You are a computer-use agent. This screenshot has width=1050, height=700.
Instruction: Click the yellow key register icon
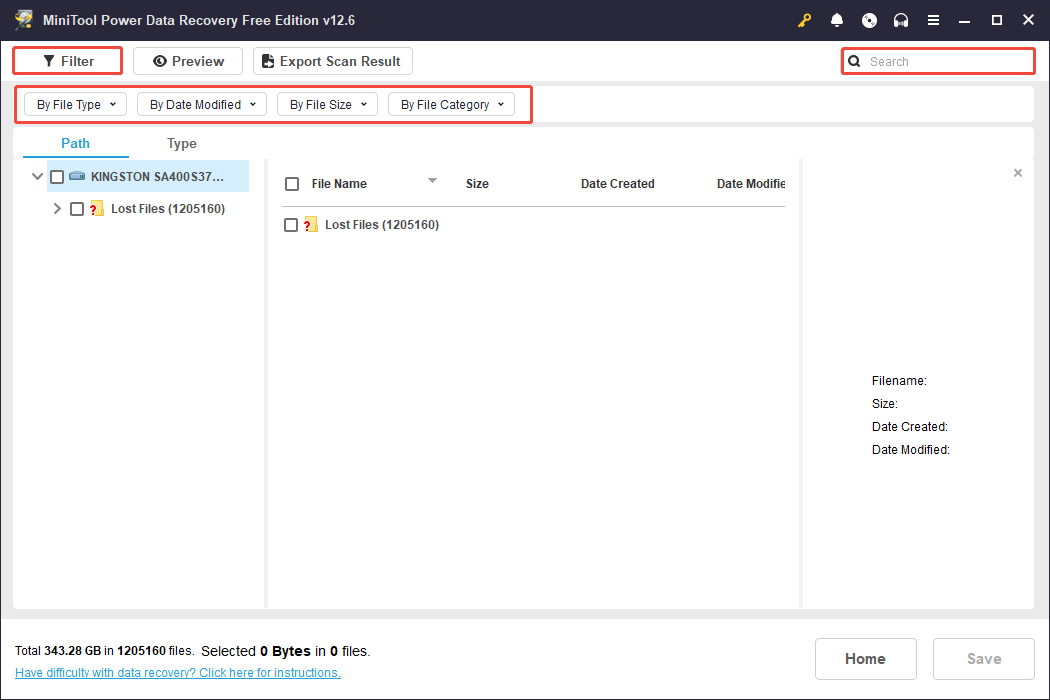pos(805,20)
